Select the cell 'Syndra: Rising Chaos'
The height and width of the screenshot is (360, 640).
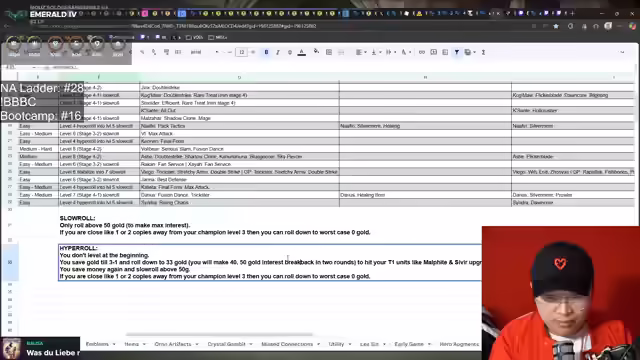tap(239, 203)
